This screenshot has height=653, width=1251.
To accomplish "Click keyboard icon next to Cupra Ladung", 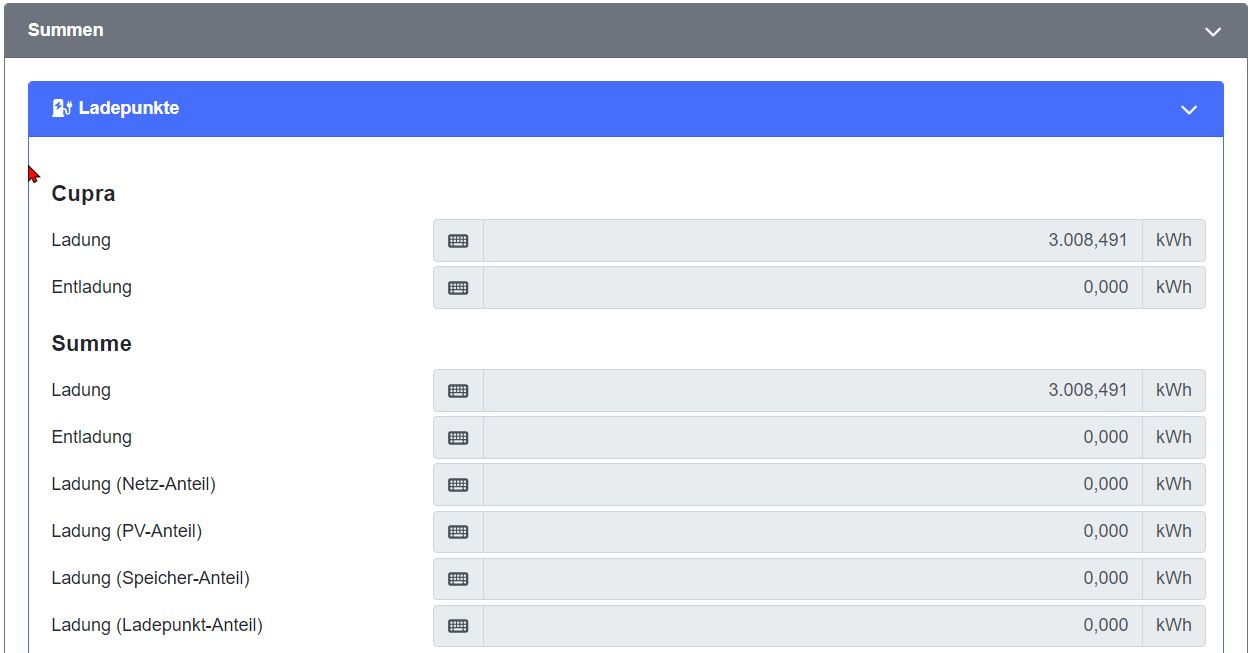I will coord(458,241).
